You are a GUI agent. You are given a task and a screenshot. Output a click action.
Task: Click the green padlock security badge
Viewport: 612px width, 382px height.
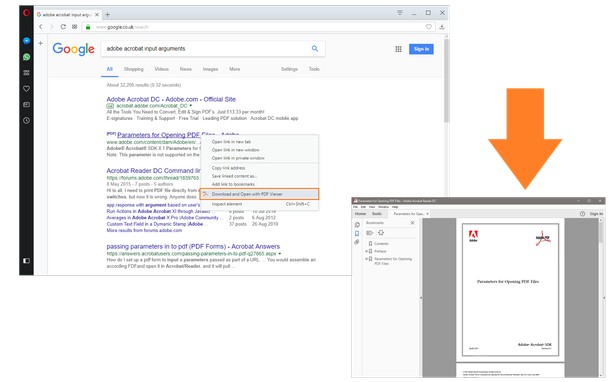tap(88, 27)
